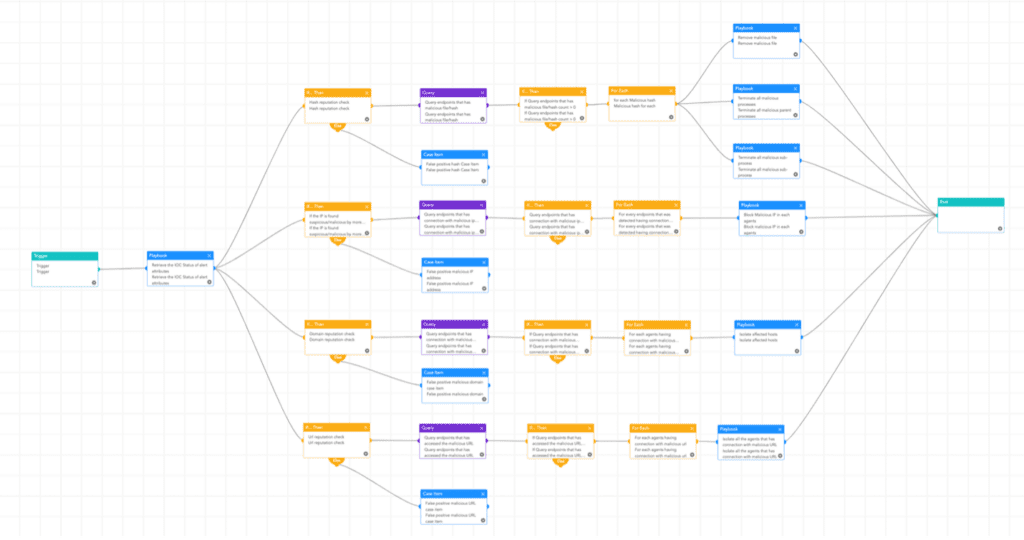This screenshot has height=540, width=1024.
Task: Click the X on 'Block Malicious IP' playbook
Action: pos(800,205)
